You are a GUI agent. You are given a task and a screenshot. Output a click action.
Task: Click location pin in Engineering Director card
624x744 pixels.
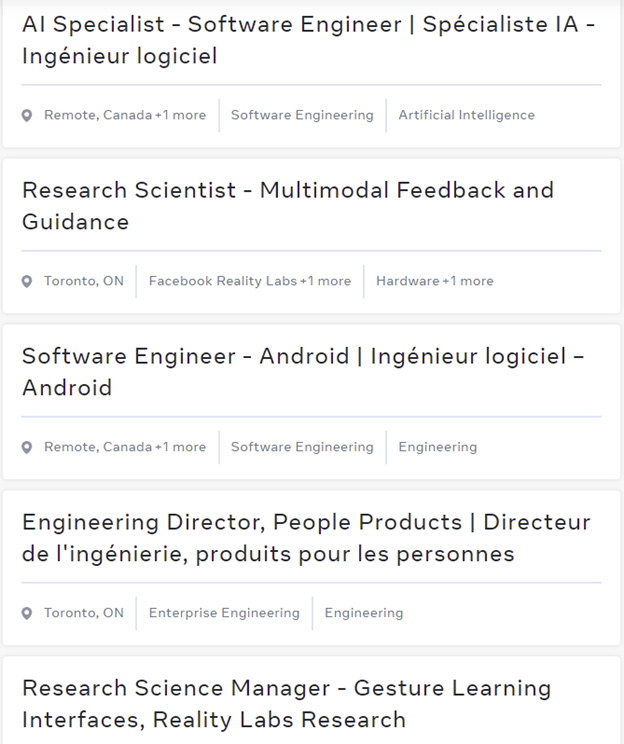pyautogui.click(x=27, y=614)
